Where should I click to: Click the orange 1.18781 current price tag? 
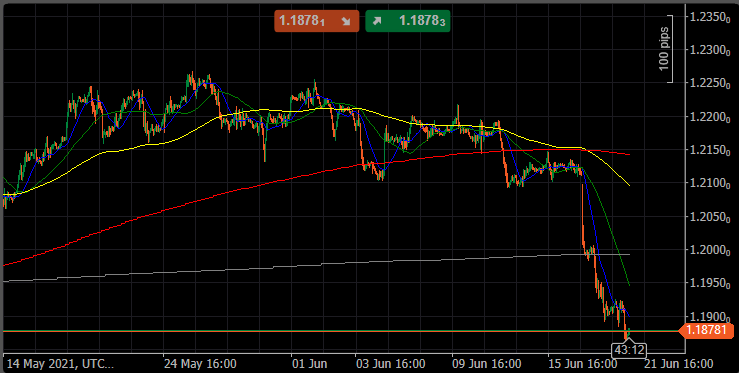click(x=706, y=331)
